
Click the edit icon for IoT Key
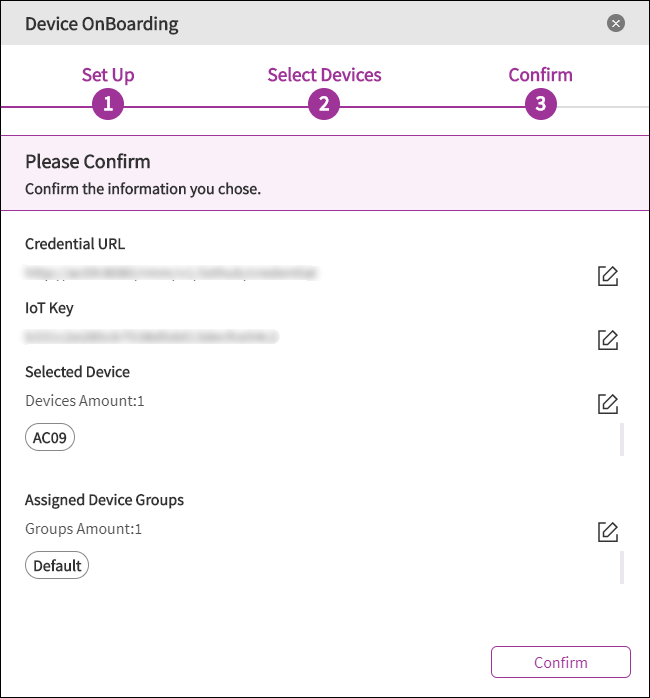[x=607, y=339]
